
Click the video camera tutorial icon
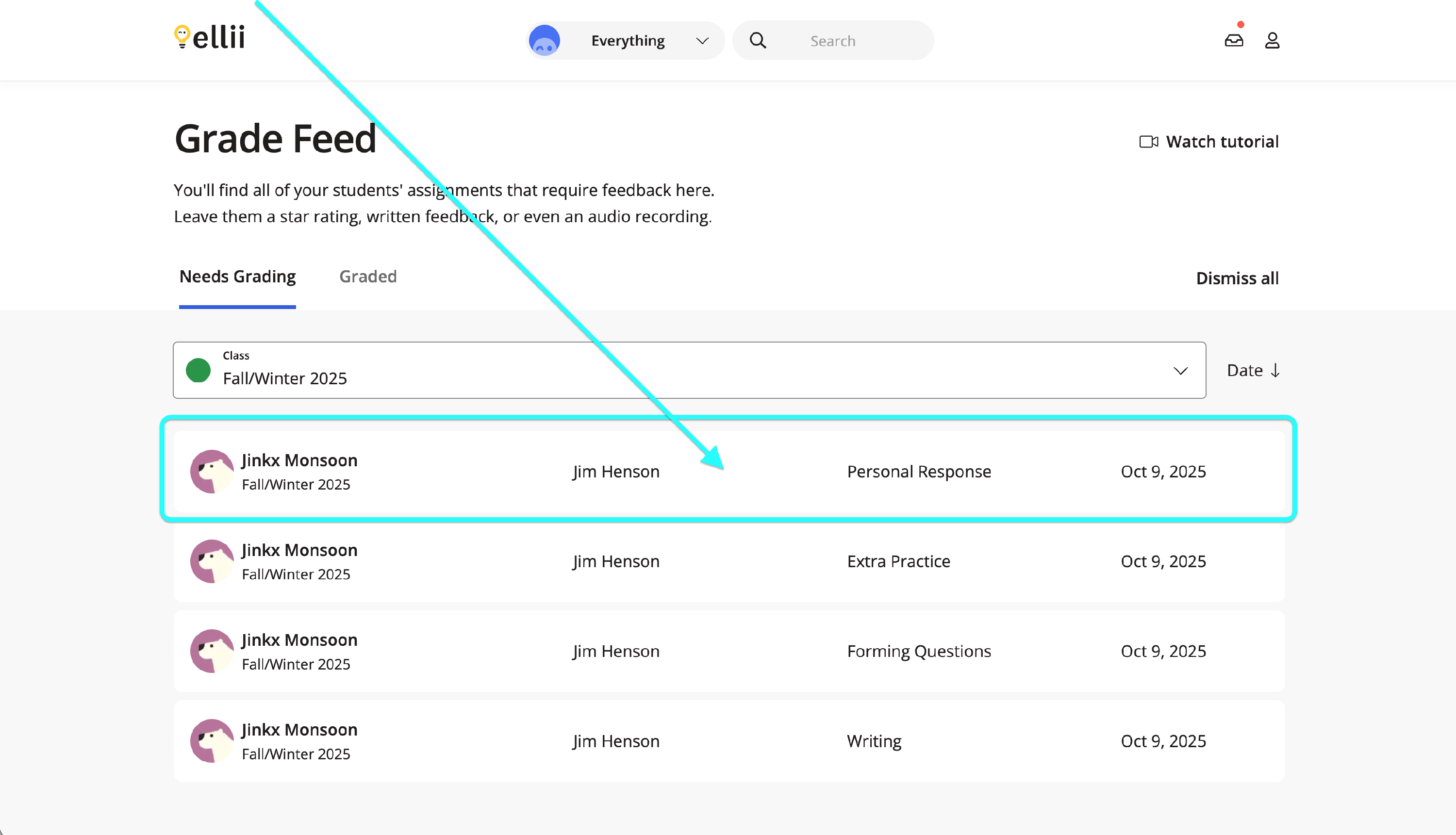(1148, 142)
